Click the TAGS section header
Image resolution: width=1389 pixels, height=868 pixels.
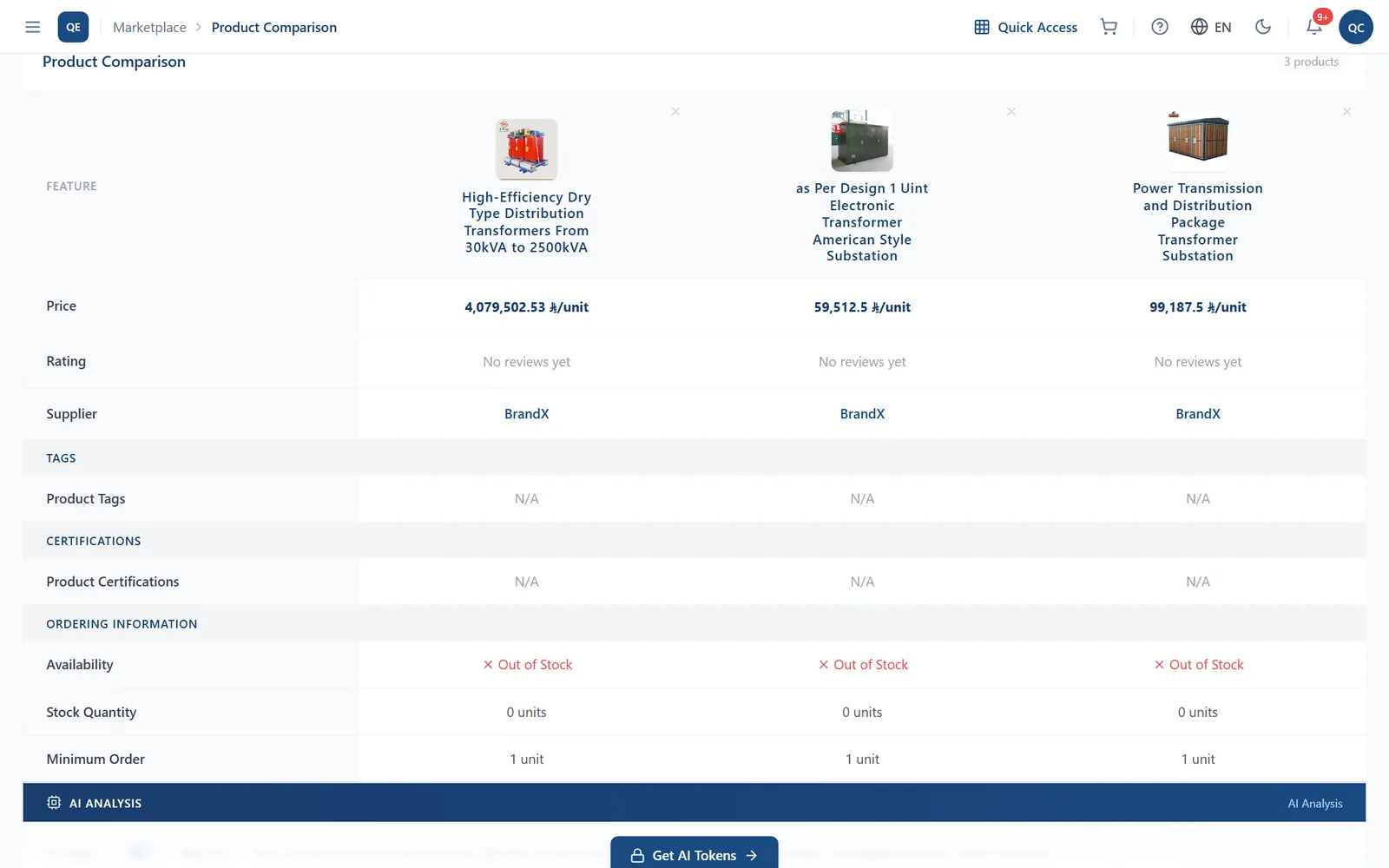pyautogui.click(x=61, y=458)
